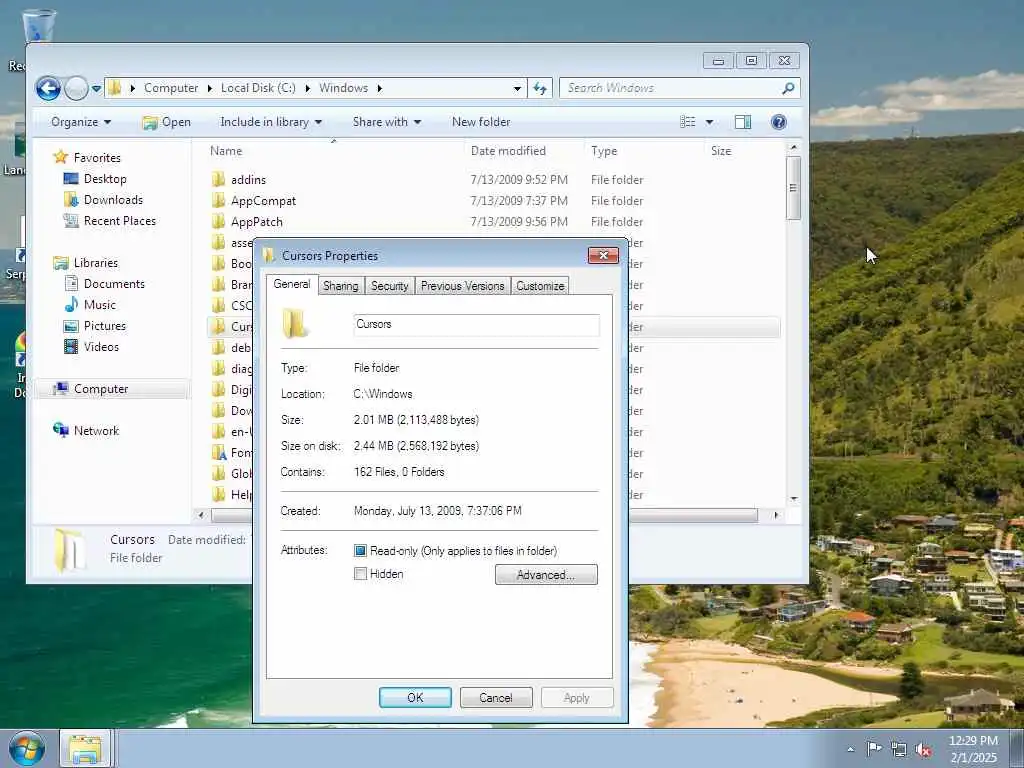Click Open in the Explorer toolbar
Image resolution: width=1024 pixels, height=768 pixels.
point(167,122)
